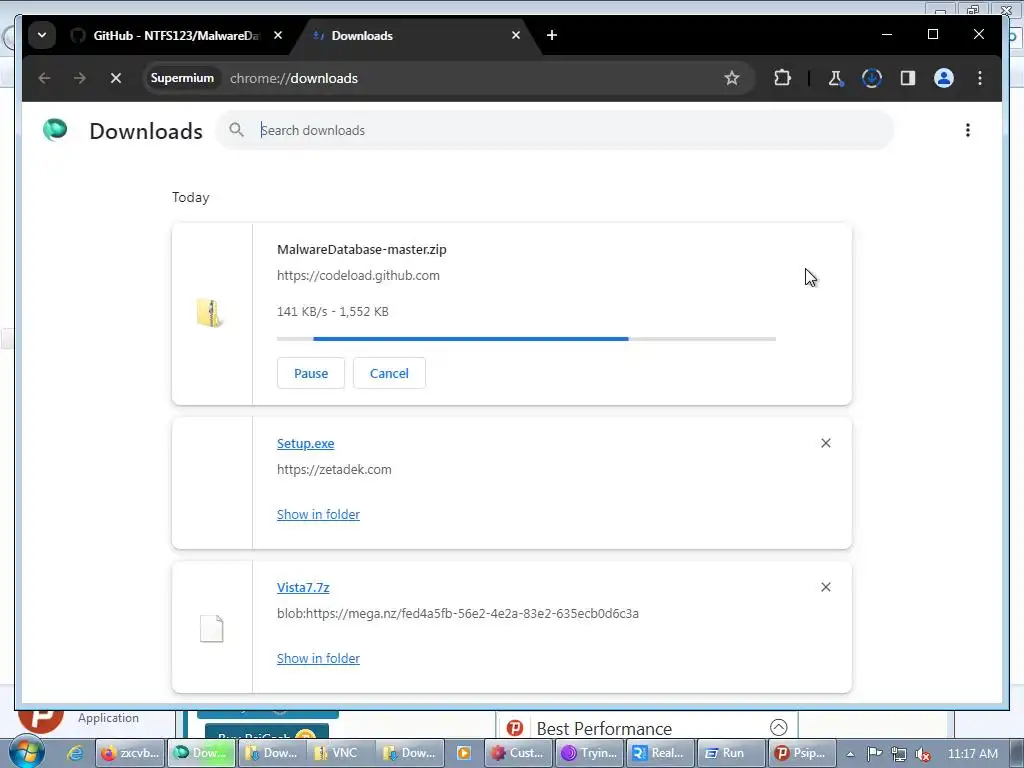1024x768 pixels.
Task: Launch Internet Explorer from the taskbar
Action: 75,753
